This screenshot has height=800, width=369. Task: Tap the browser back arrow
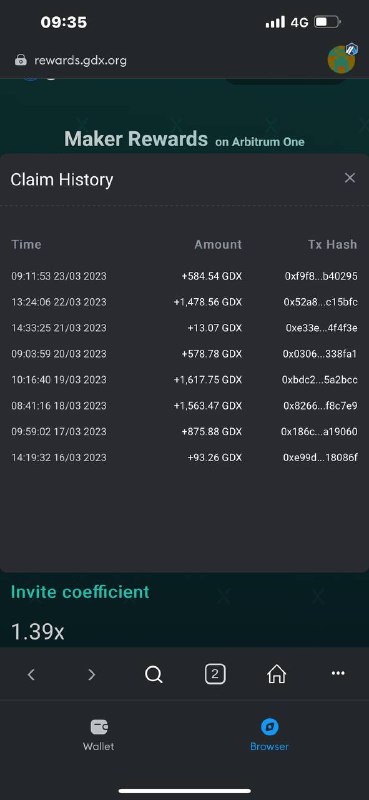31,674
